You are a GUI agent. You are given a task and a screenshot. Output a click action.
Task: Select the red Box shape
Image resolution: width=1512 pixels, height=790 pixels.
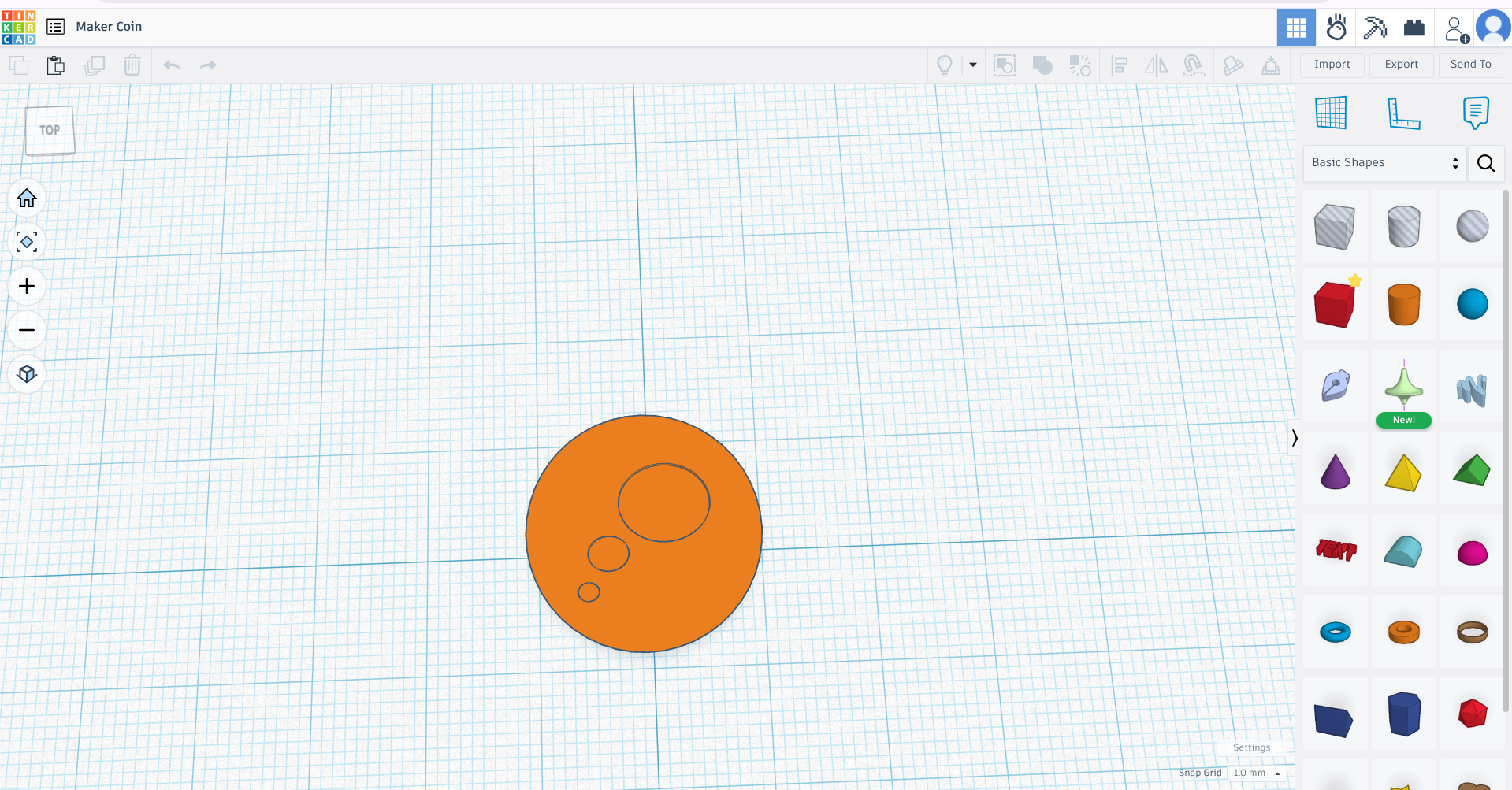tap(1335, 305)
